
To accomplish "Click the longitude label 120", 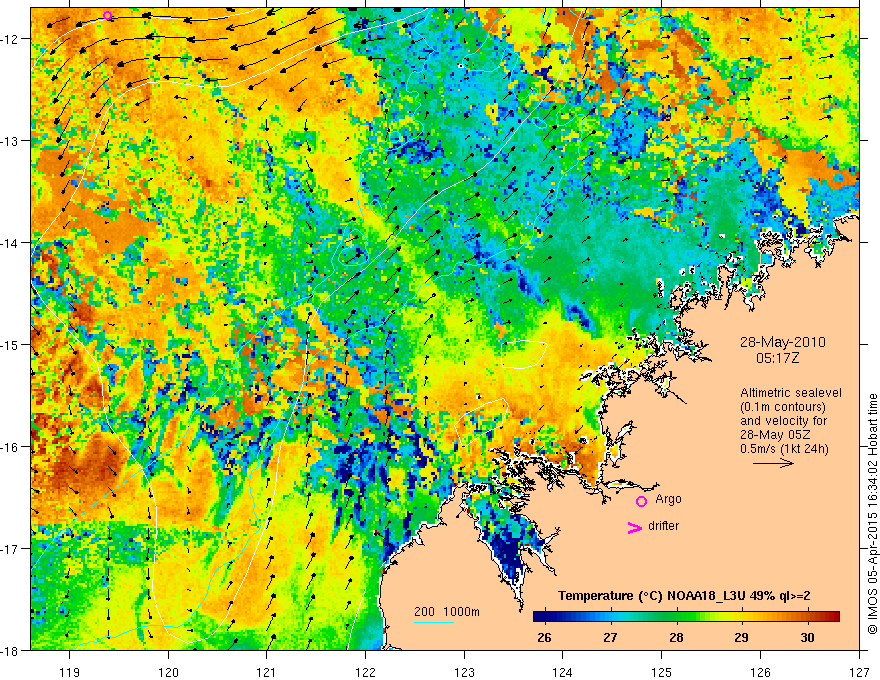I will [168, 672].
